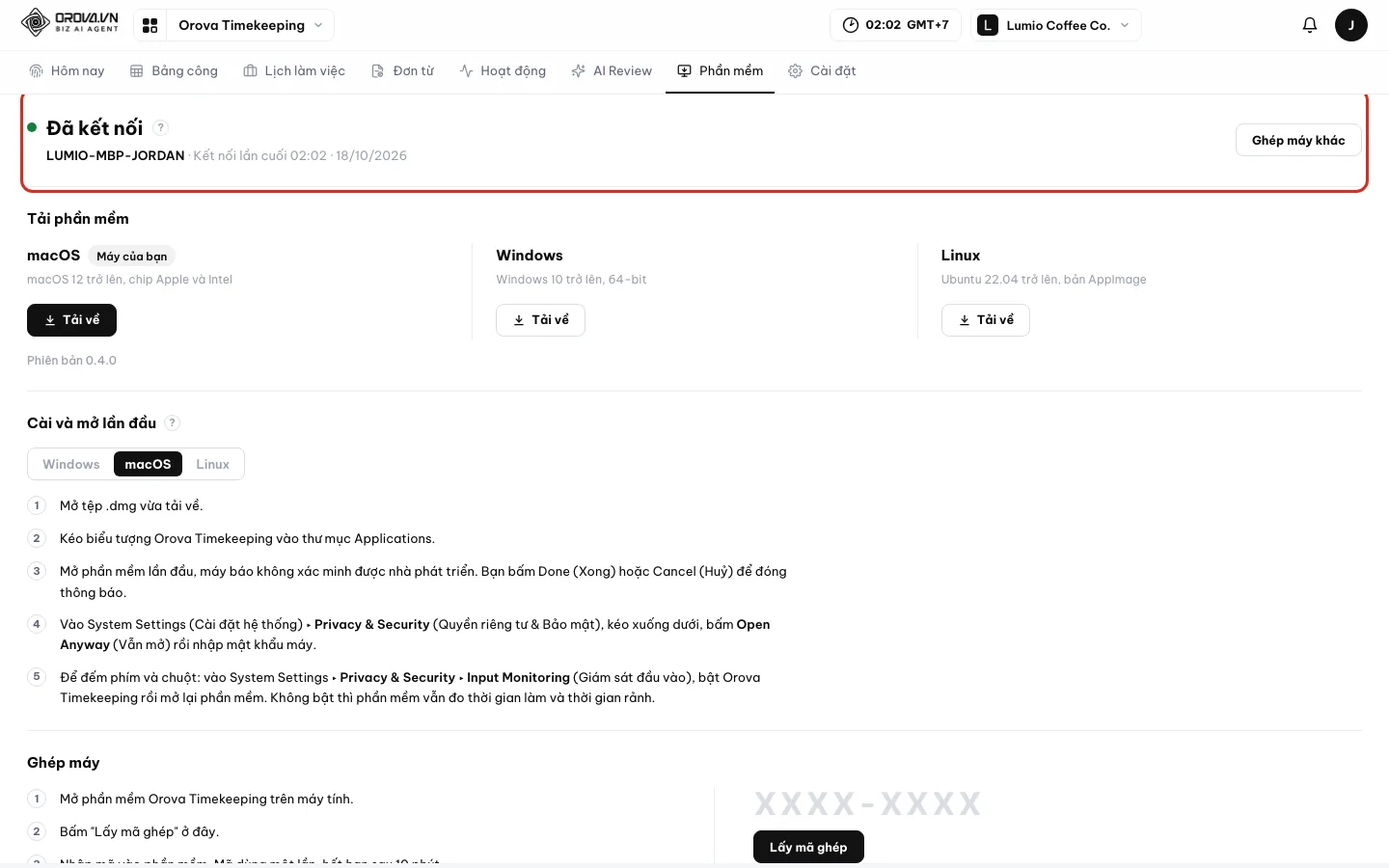Click help icon beside Cài và mở lần đầu
1389x868 pixels.
tap(173, 422)
